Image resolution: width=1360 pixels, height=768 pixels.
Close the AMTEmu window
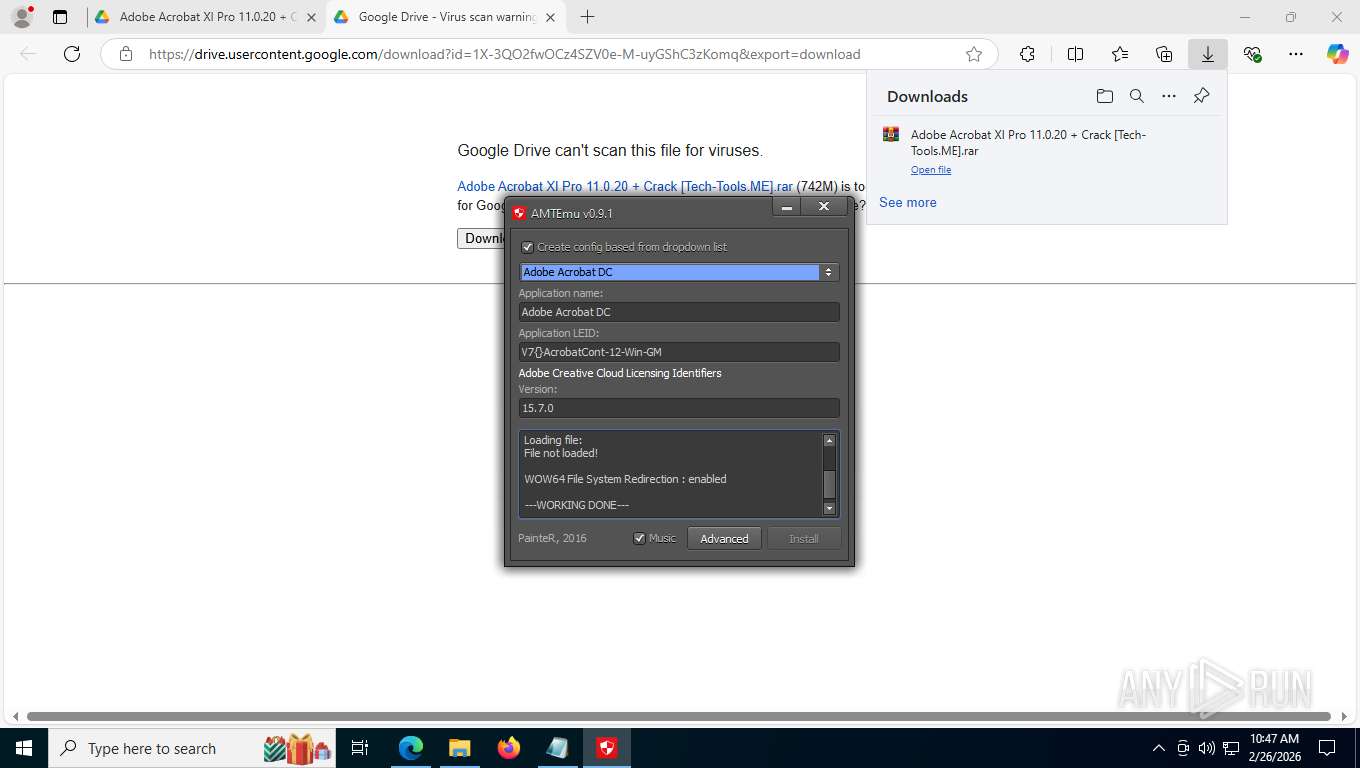point(823,207)
